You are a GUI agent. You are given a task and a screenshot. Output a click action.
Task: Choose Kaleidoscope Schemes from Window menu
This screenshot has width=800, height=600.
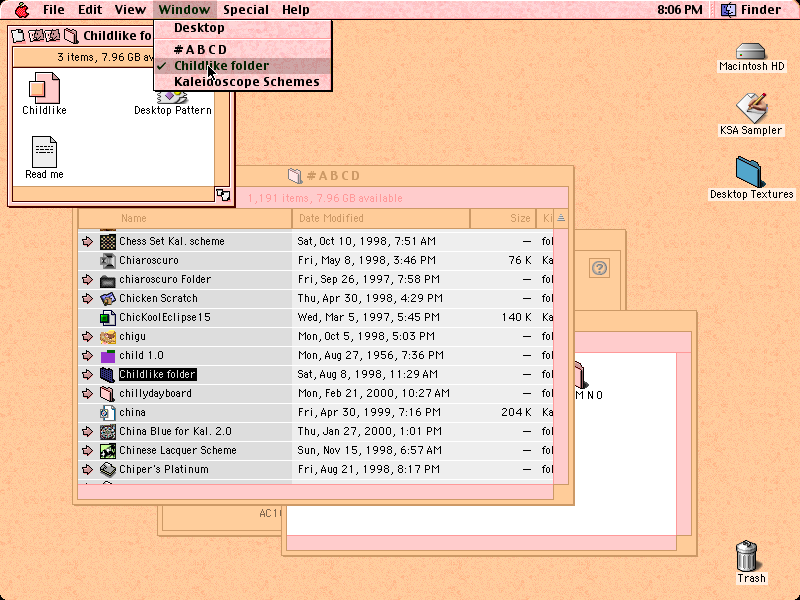(x=243, y=82)
